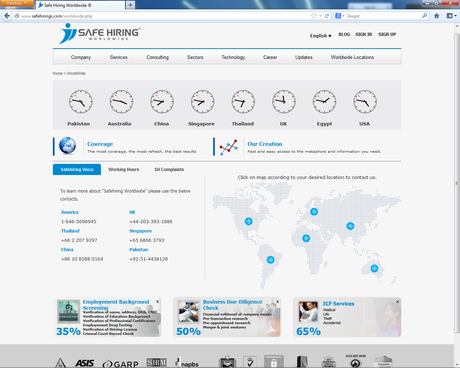Open the English language dropdown

coord(320,36)
